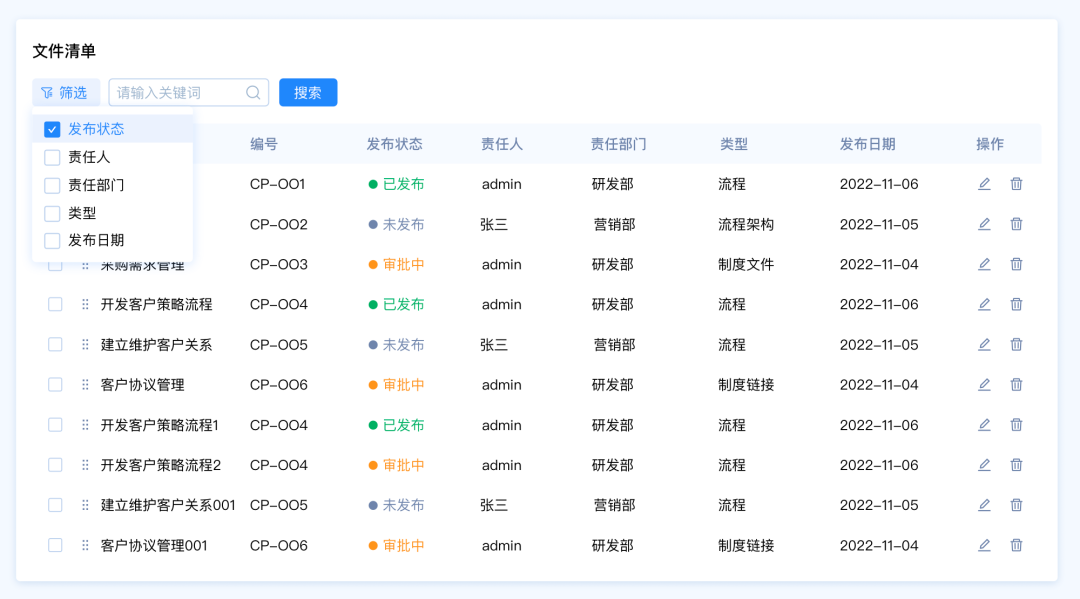Click the magnifier icon in the keyword box

tap(253, 93)
